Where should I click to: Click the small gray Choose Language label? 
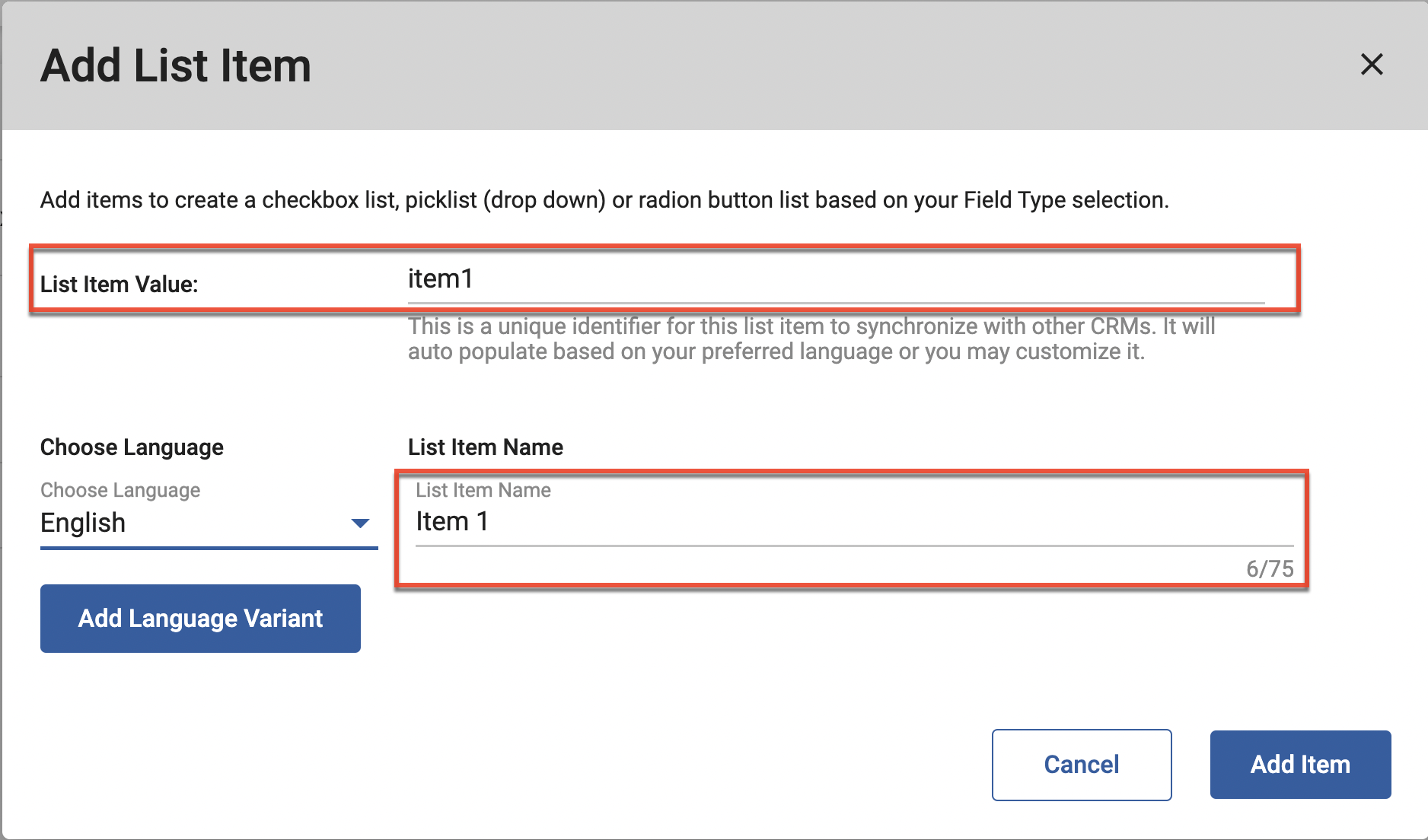[120, 491]
